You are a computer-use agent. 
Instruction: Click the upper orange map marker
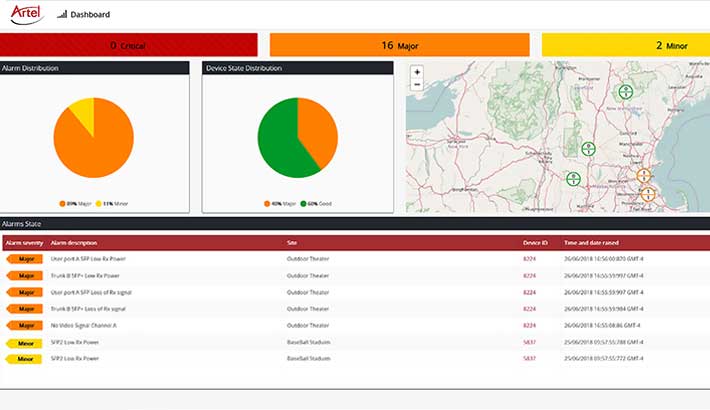[x=645, y=175]
